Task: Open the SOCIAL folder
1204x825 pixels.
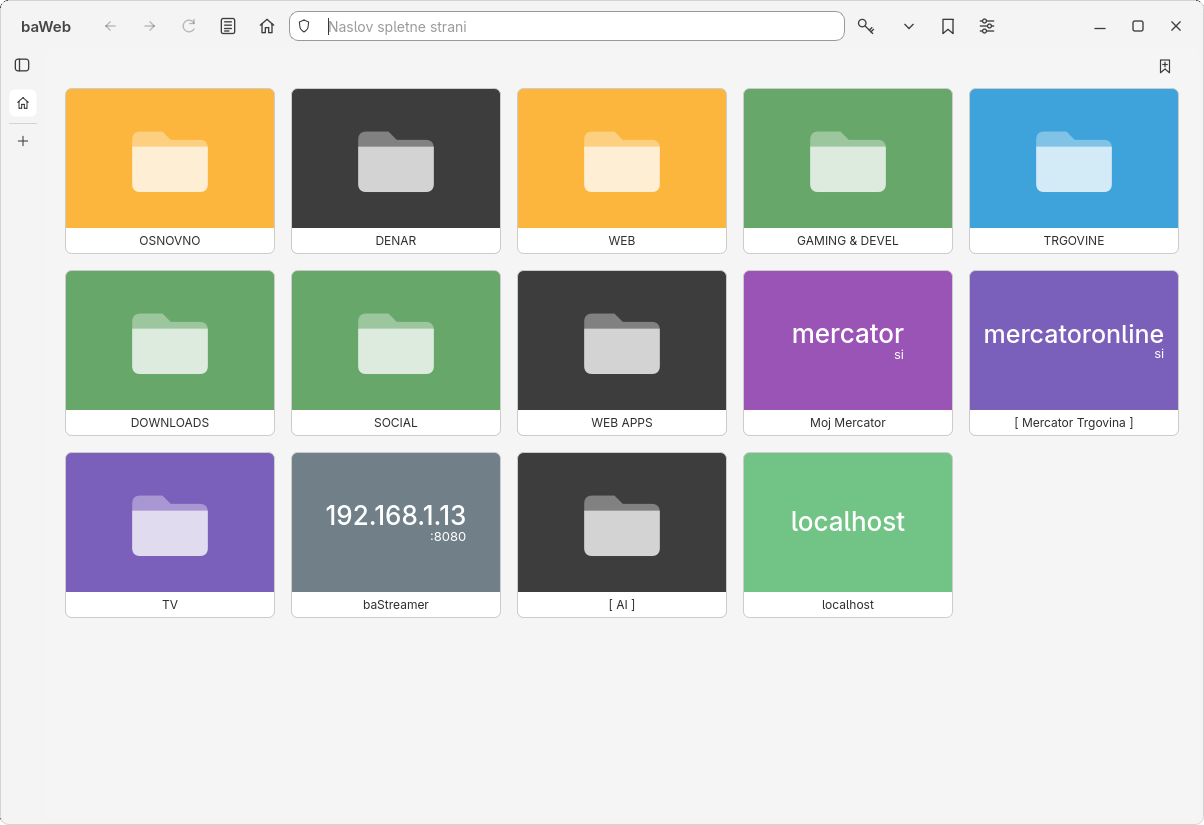Action: [x=396, y=353]
